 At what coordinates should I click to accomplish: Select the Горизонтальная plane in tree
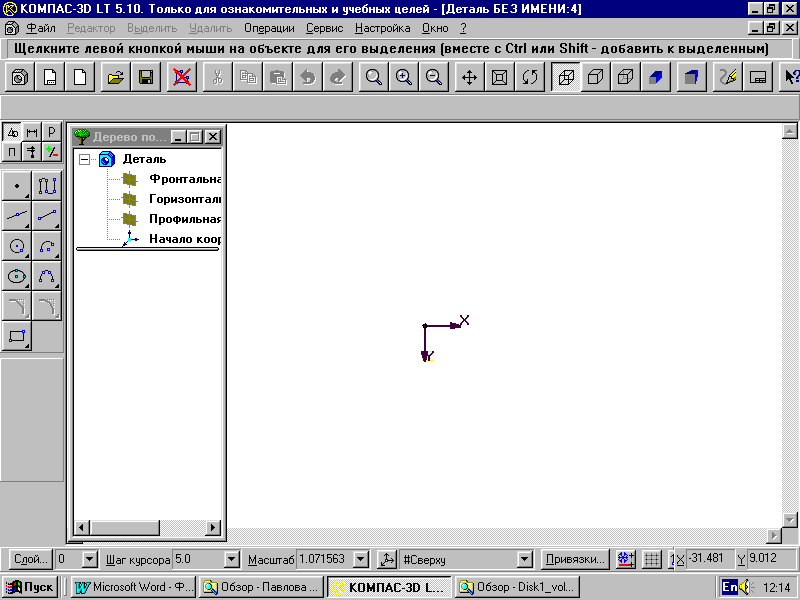[185, 199]
